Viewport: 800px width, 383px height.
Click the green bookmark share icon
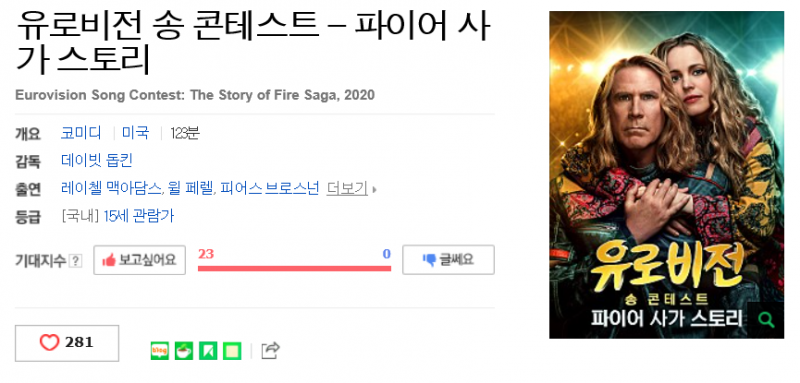tap(208, 350)
